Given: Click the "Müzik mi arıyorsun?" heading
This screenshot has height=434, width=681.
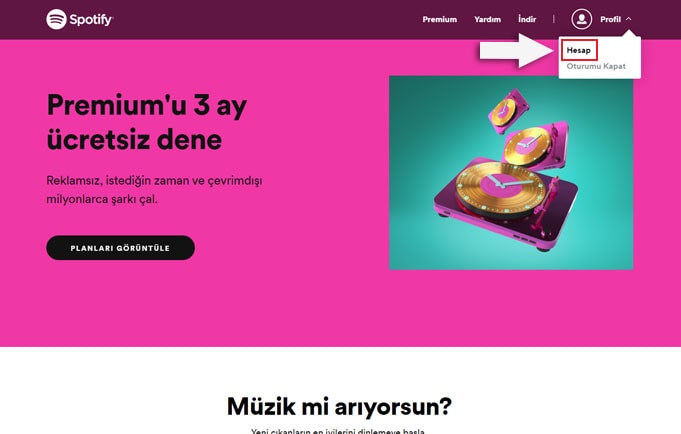Looking at the screenshot, I should (339, 407).
